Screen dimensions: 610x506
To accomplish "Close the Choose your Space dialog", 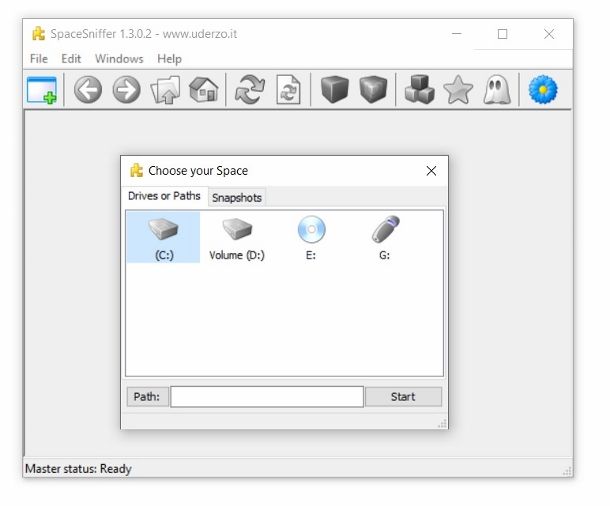I will (x=431, y=171).
